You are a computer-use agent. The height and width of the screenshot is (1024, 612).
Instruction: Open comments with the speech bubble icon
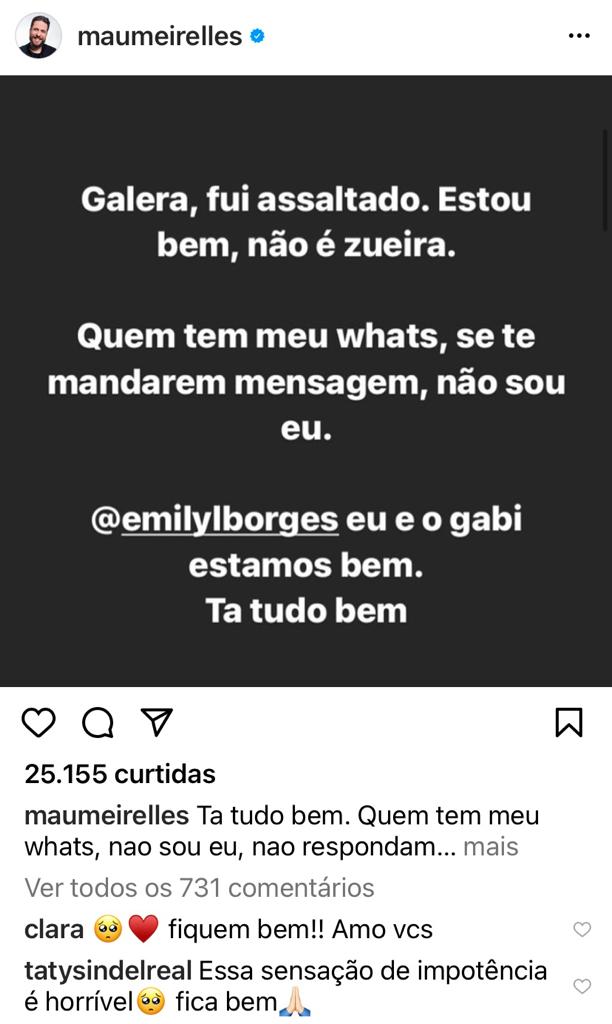[x=98, y=722]
